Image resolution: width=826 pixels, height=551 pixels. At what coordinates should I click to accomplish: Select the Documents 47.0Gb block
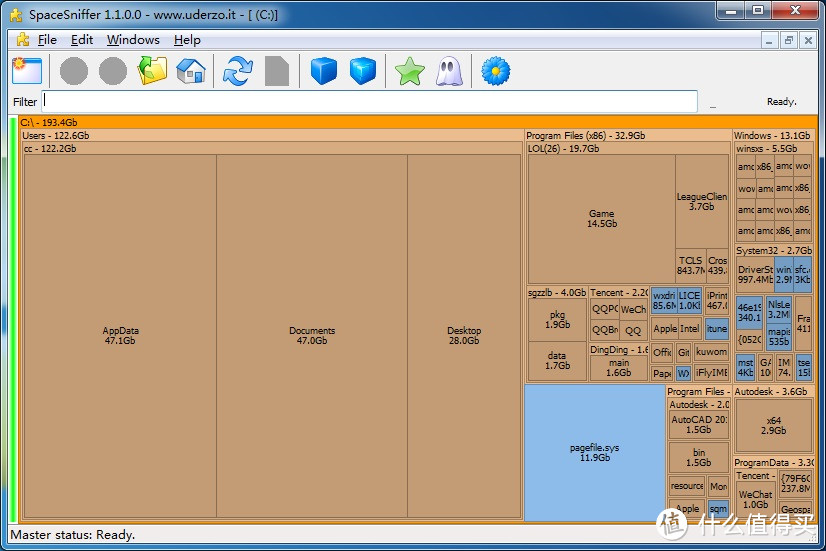tap(312, 336)
